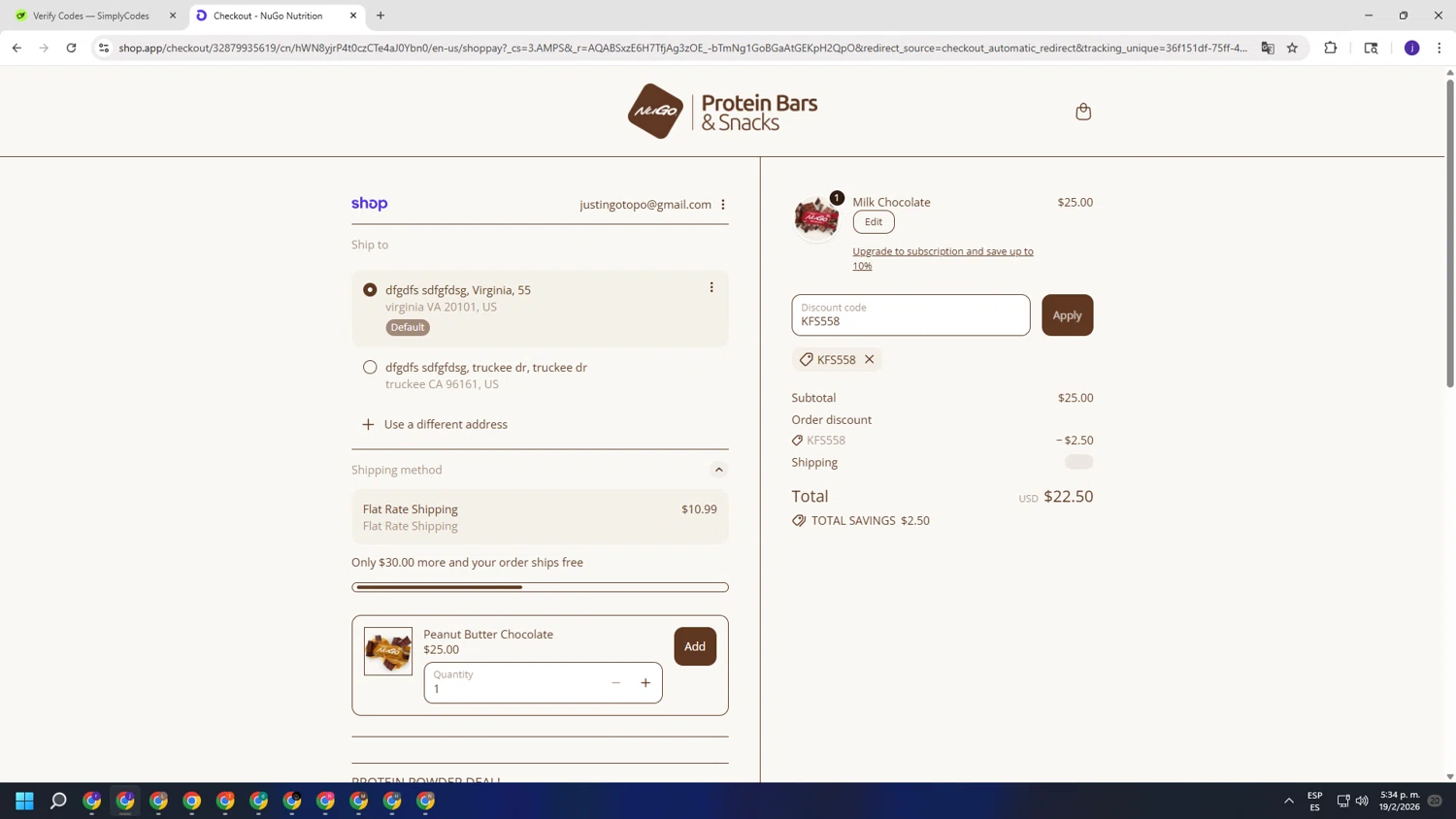Screen dimensions: 1456x819
Task: Open site information icon in address bar
Action: (x=104, y=48)
